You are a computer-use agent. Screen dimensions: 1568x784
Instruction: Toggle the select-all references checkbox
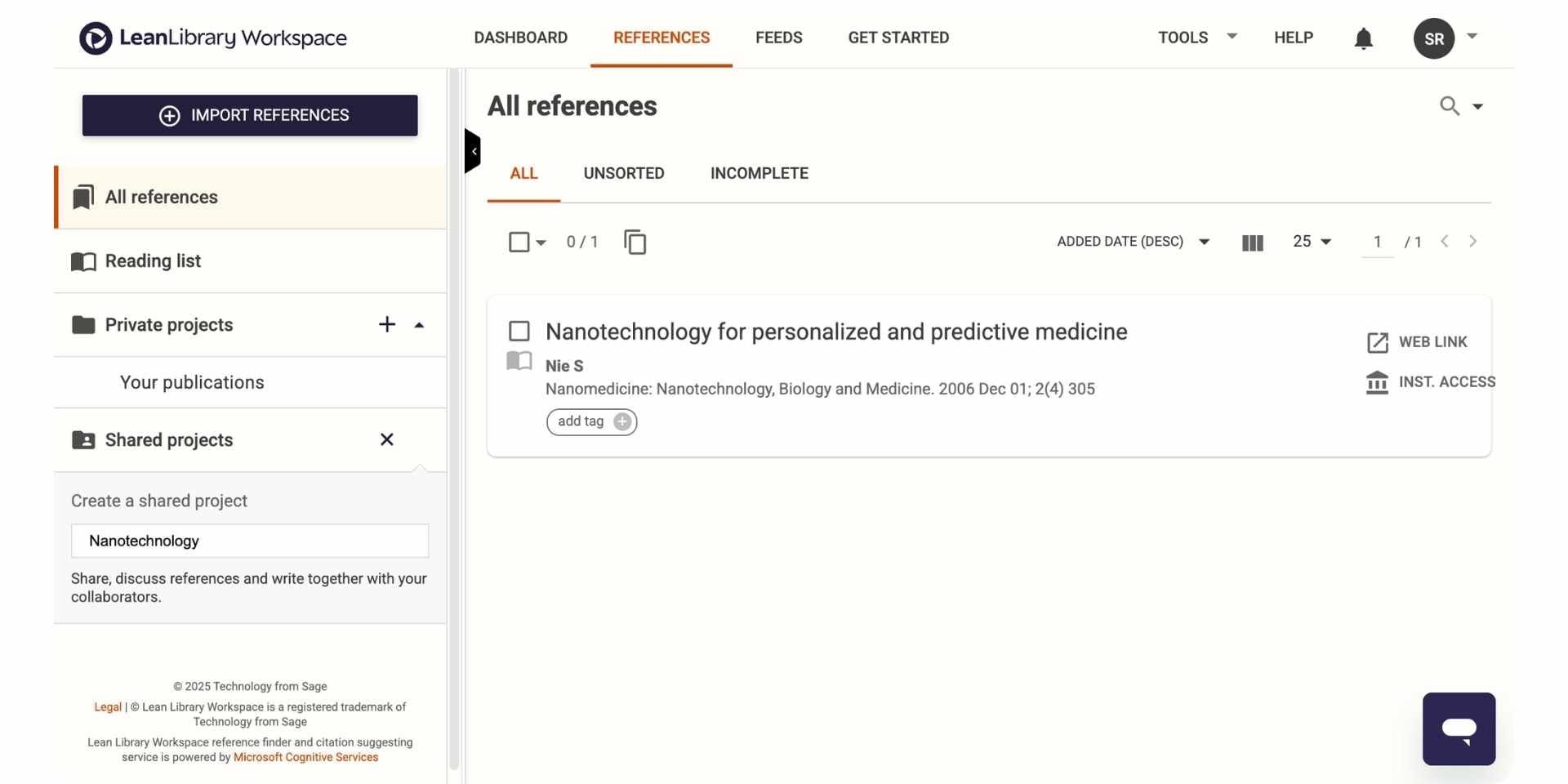tap(519, 242)
